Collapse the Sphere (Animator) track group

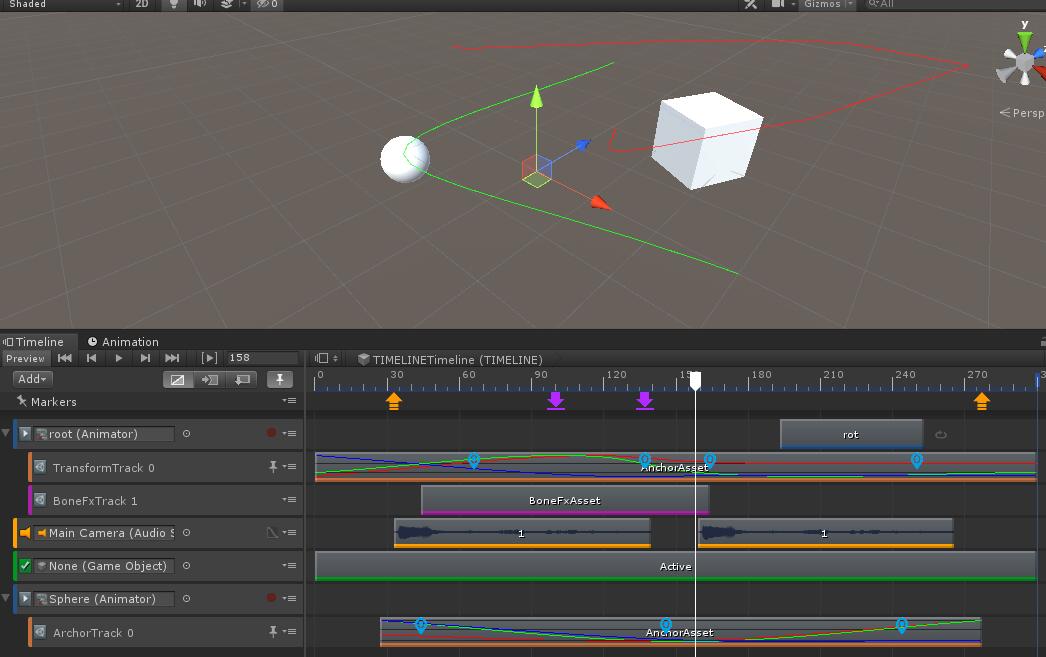coord(6,598)
